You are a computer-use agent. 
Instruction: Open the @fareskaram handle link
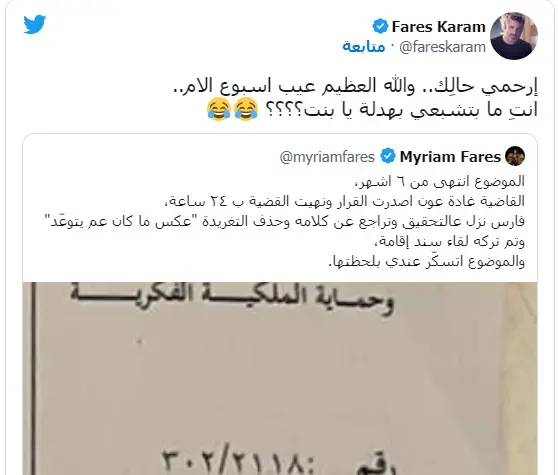442,47
